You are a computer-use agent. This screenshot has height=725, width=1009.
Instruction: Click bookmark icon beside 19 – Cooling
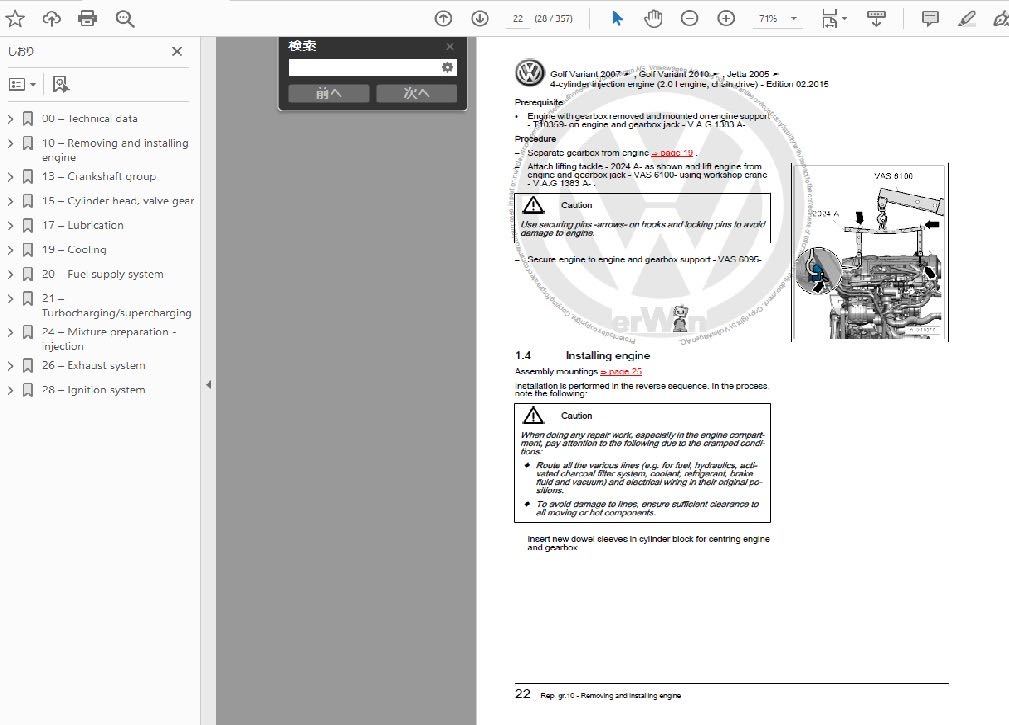tap(28, 250)
